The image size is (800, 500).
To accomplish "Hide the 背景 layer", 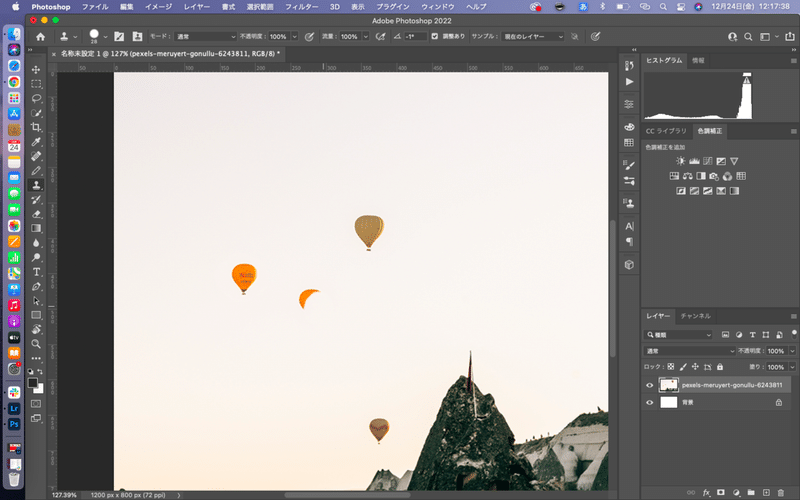I will 649,403.
